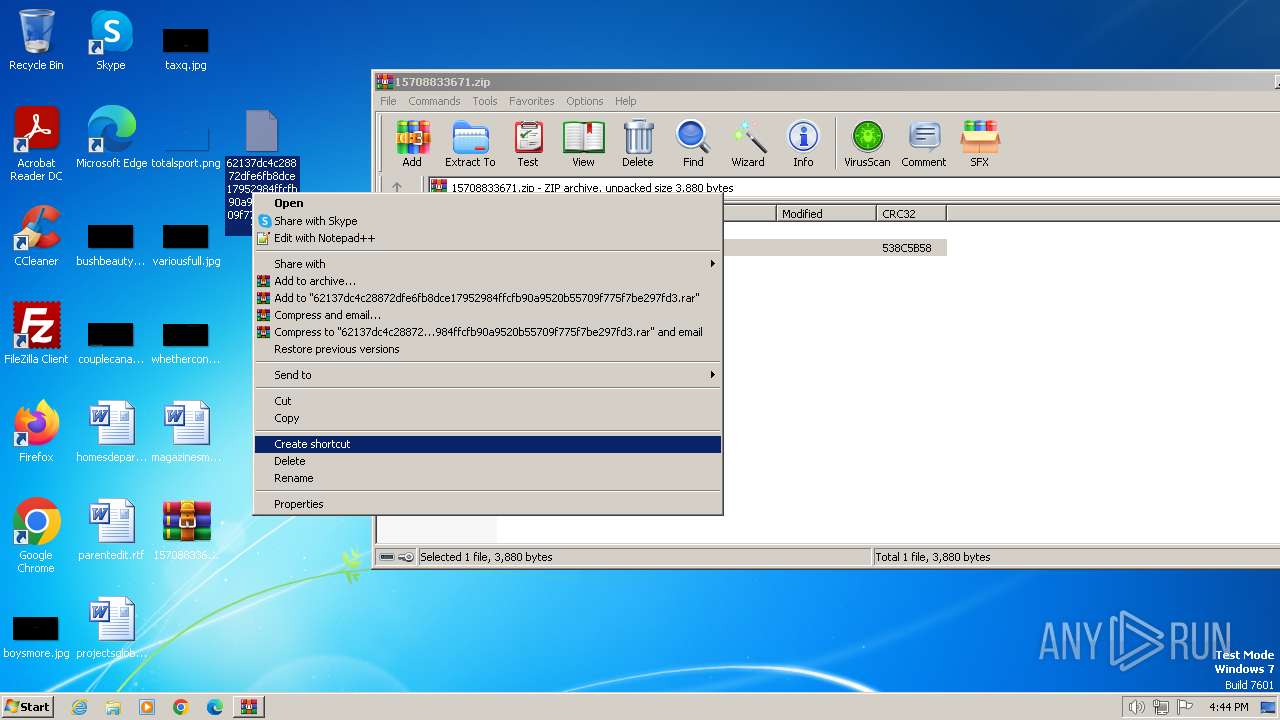This screenshot has height=720, width=1280.
Task: Choose Open in the context menu
Action: pos(488,203)
